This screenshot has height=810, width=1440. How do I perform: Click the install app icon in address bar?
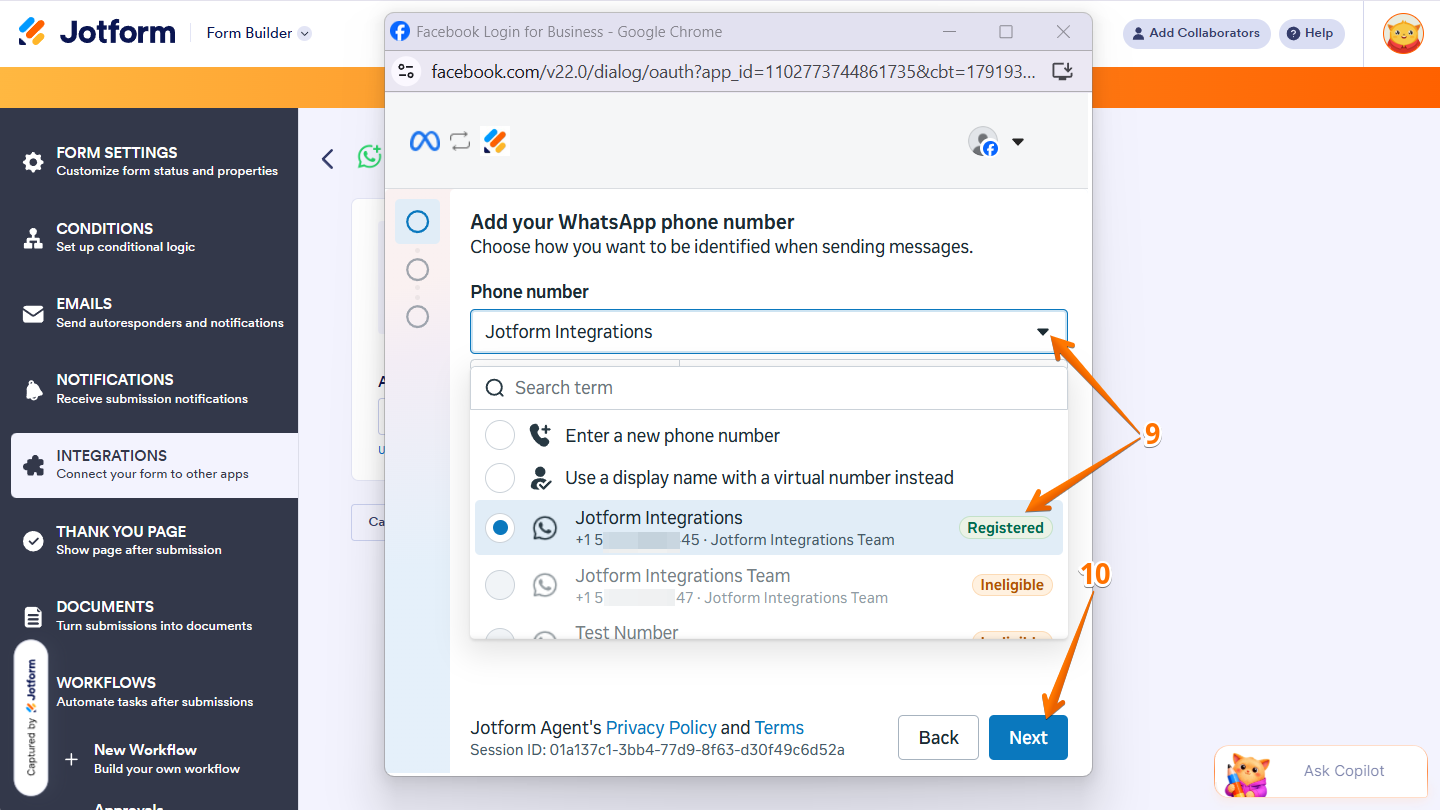coord(1062,71)
